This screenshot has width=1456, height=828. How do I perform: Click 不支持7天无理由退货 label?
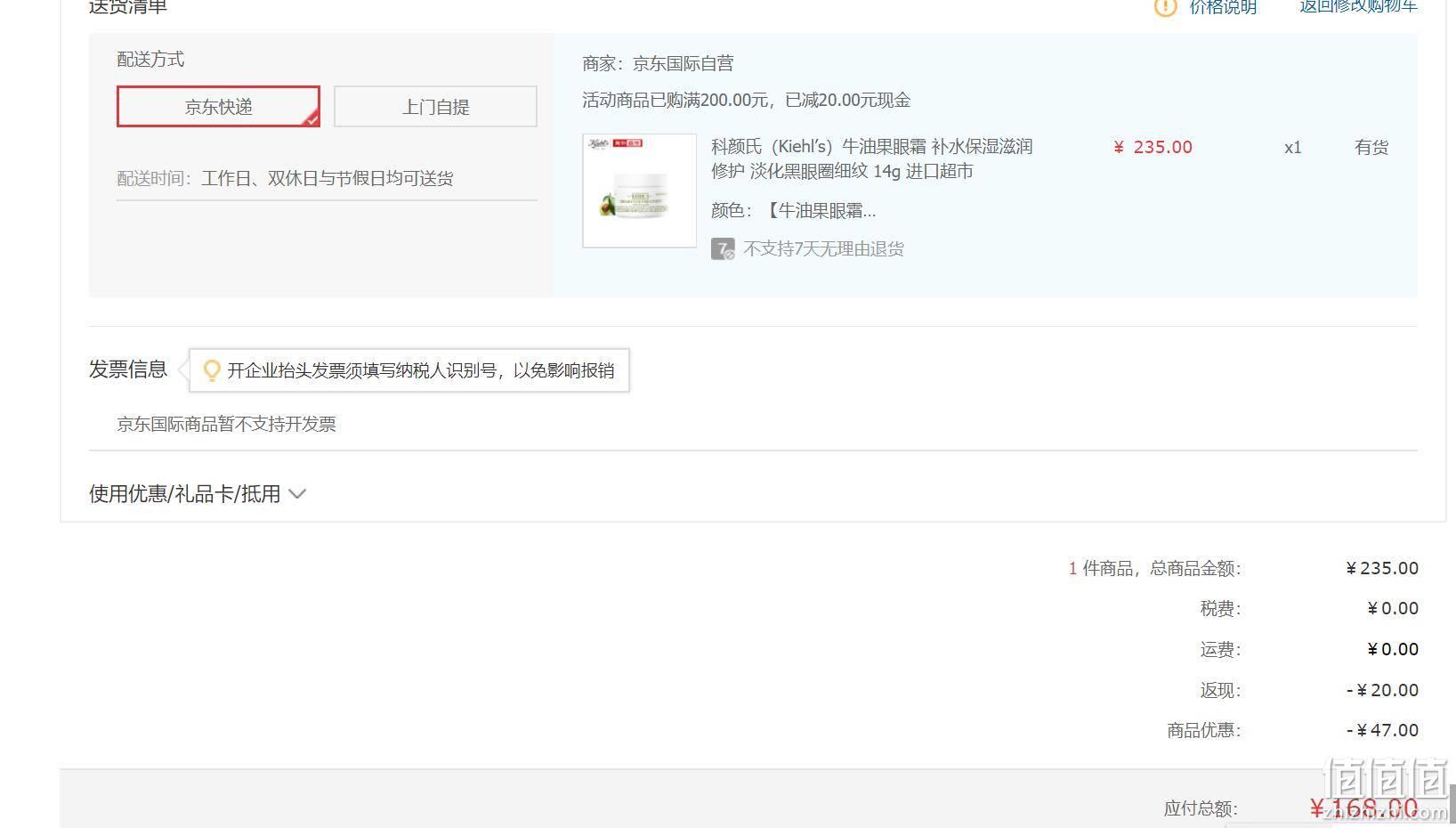click(823, 249)
